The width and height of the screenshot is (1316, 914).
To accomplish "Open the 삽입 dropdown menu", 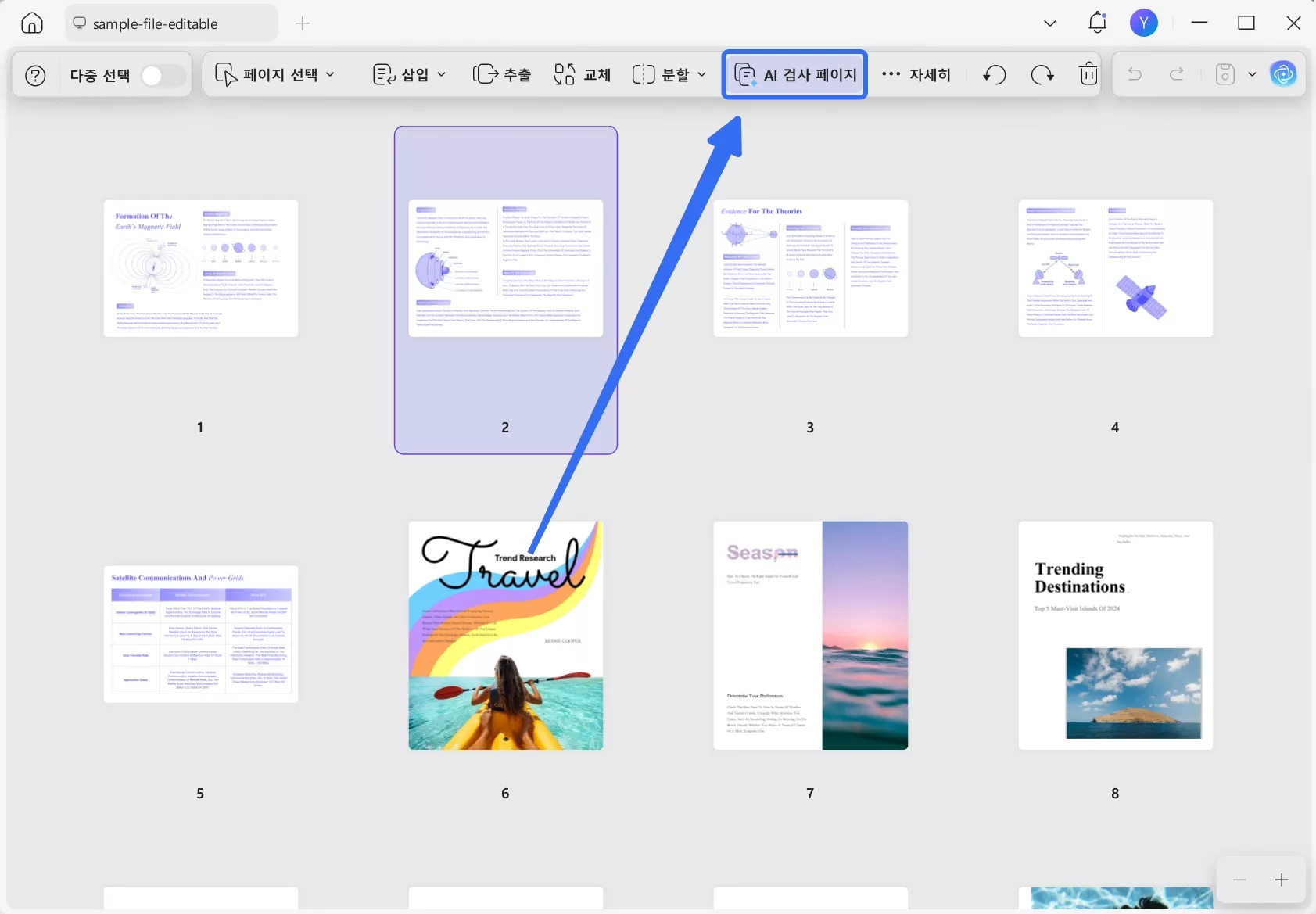I will click(x=410, y=74).
